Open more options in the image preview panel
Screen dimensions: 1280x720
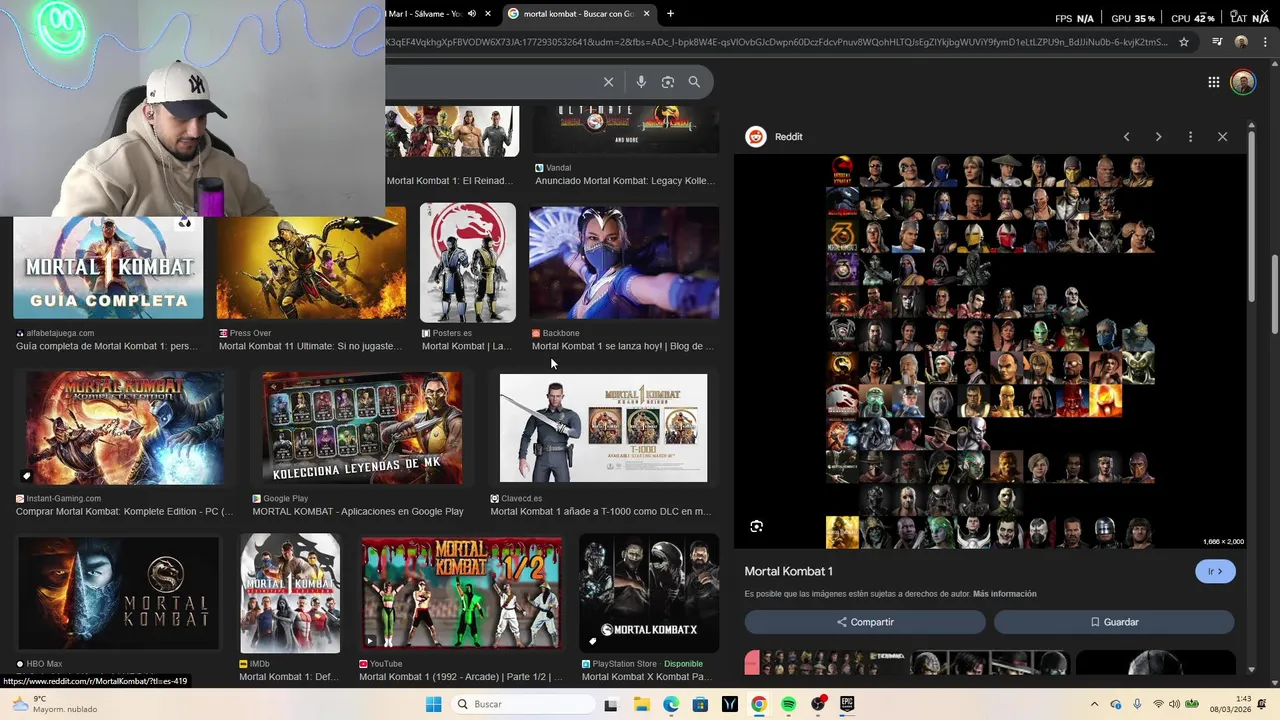click(x=1190, y=137)
